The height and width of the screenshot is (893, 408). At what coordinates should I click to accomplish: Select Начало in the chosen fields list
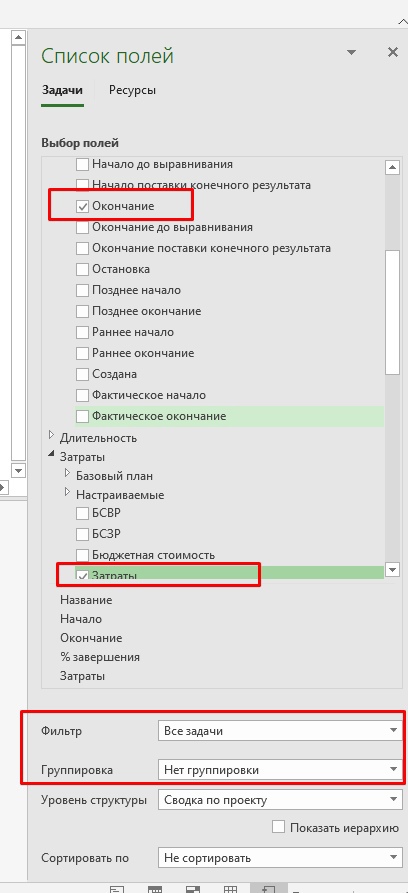81,618
